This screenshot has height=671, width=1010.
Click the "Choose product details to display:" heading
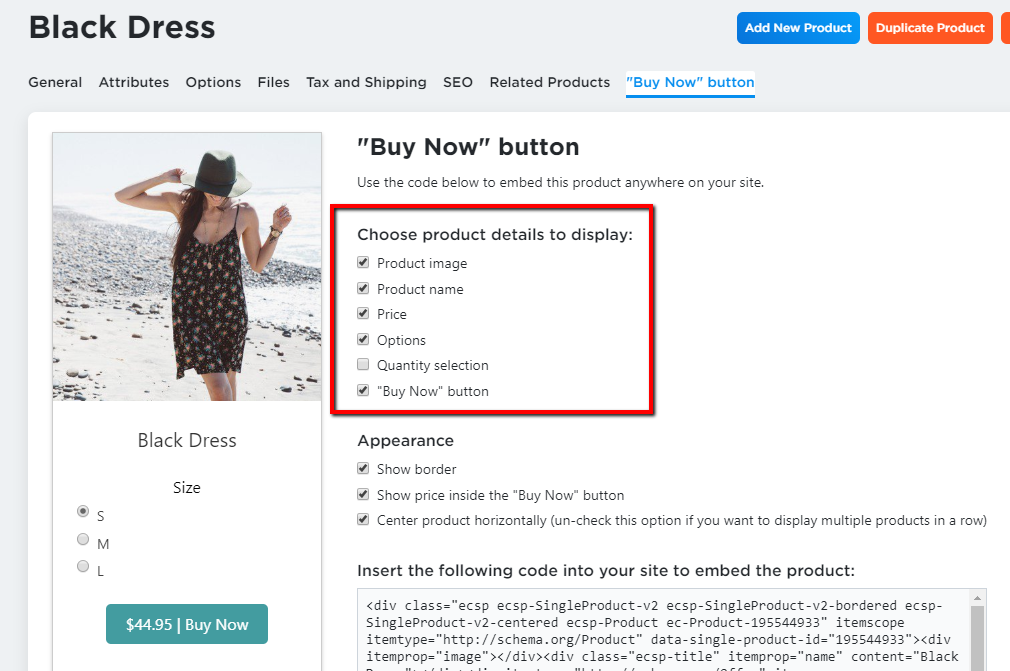point(495,234)
